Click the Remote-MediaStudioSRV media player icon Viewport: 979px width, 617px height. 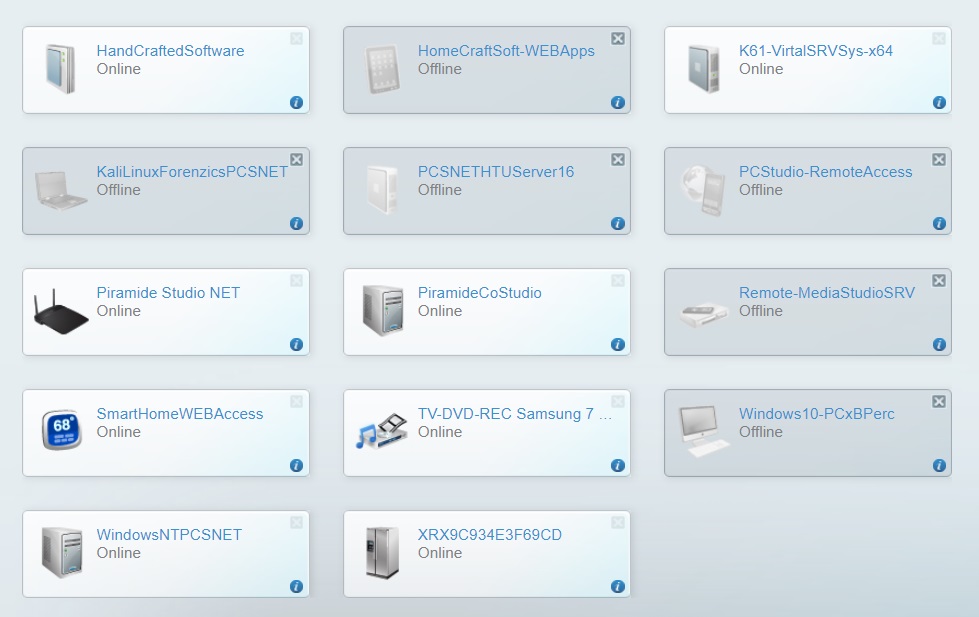coord(704,314)
